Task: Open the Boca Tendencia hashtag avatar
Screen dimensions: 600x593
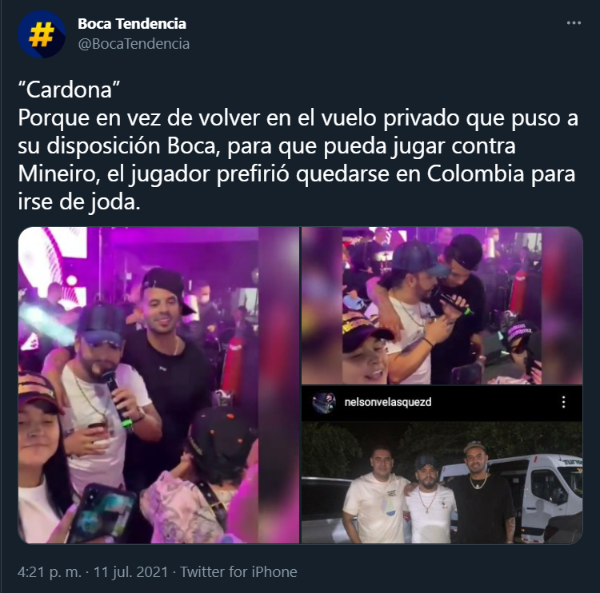Action: click(x=42, y=34)
